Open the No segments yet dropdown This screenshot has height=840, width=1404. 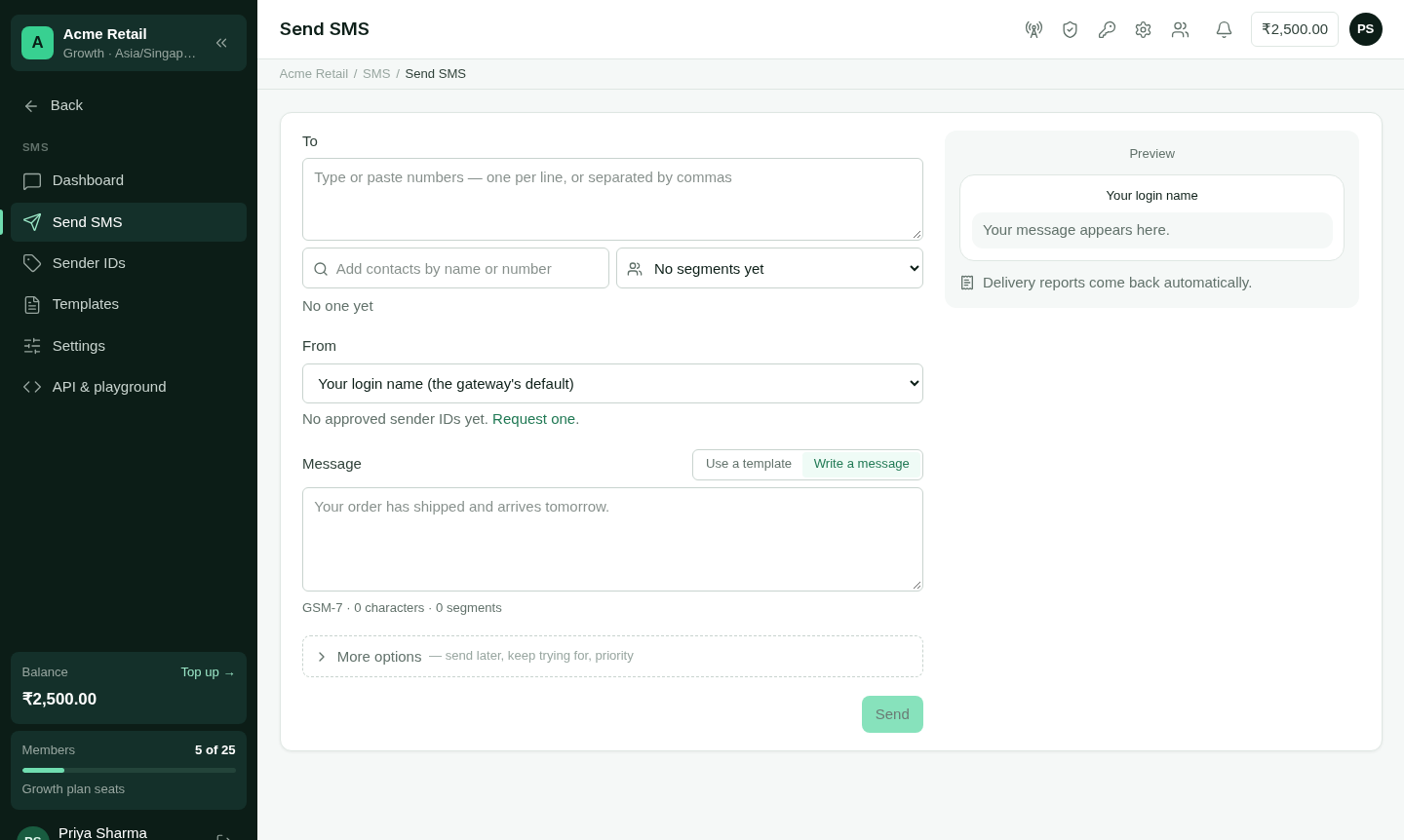point(769,268)
